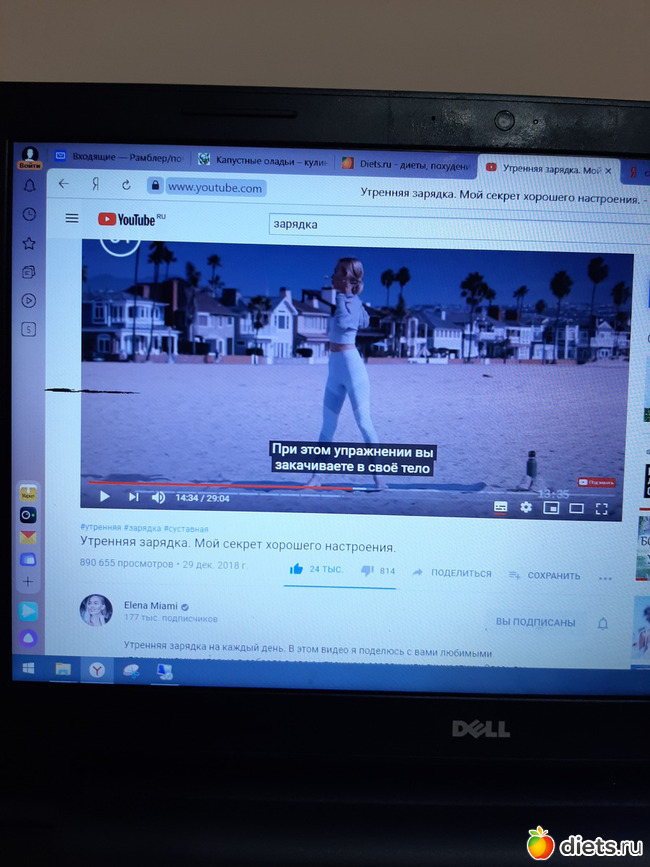Click the ПОДЕЛИТЬСЯ share button
This screenshot has width=650, height=867.
point(452,573)
